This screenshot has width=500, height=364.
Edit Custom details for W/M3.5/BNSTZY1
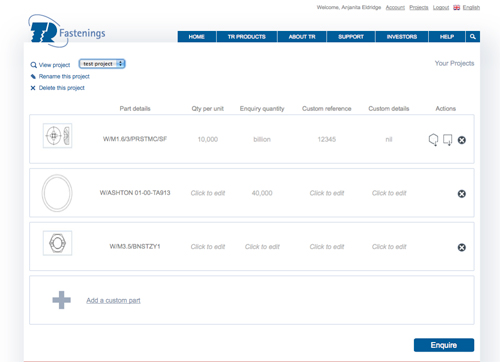pos(389,247)
